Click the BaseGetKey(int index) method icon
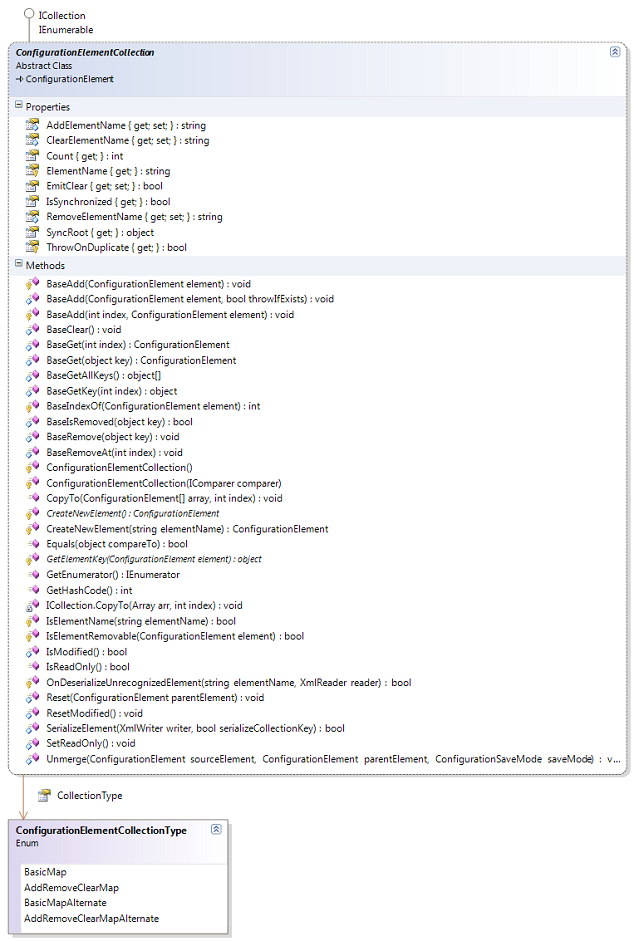Screen dimensions: 634x941 [32, 391]
